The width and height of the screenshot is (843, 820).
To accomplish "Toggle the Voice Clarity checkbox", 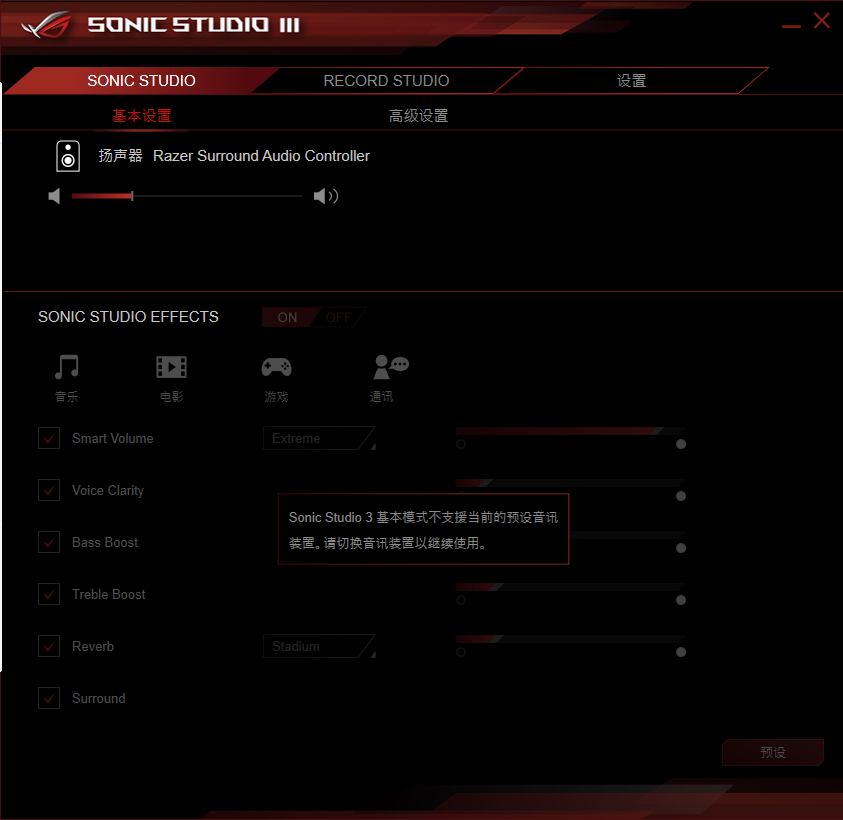I will tap(49, 490).
